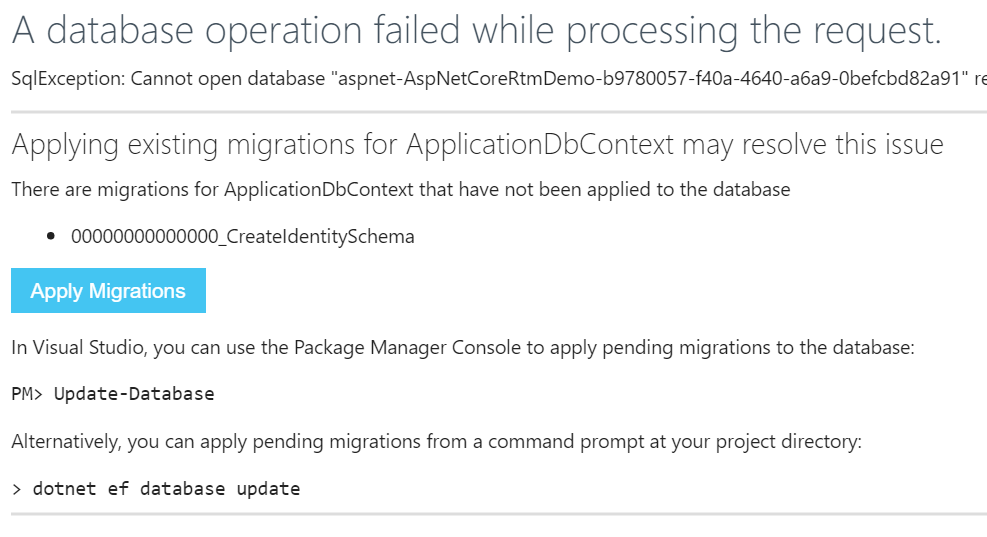Click the horizontal divider below the SqlException line
987x537 pixels.
[x=498, y=106]
